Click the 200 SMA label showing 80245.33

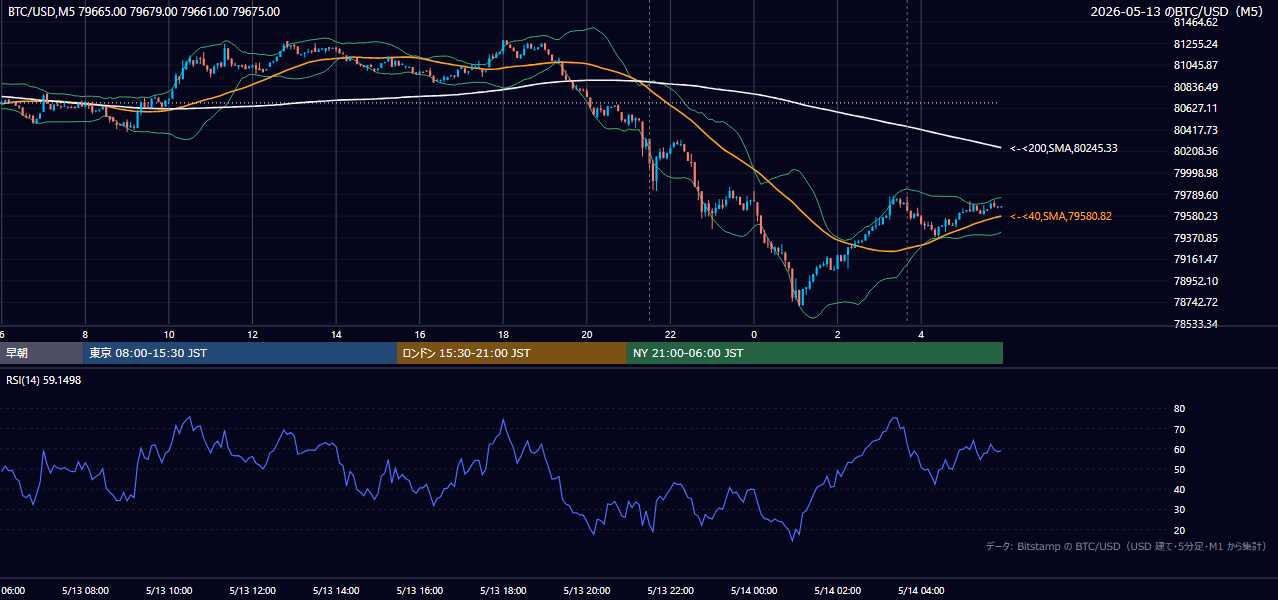[1064, 149]
